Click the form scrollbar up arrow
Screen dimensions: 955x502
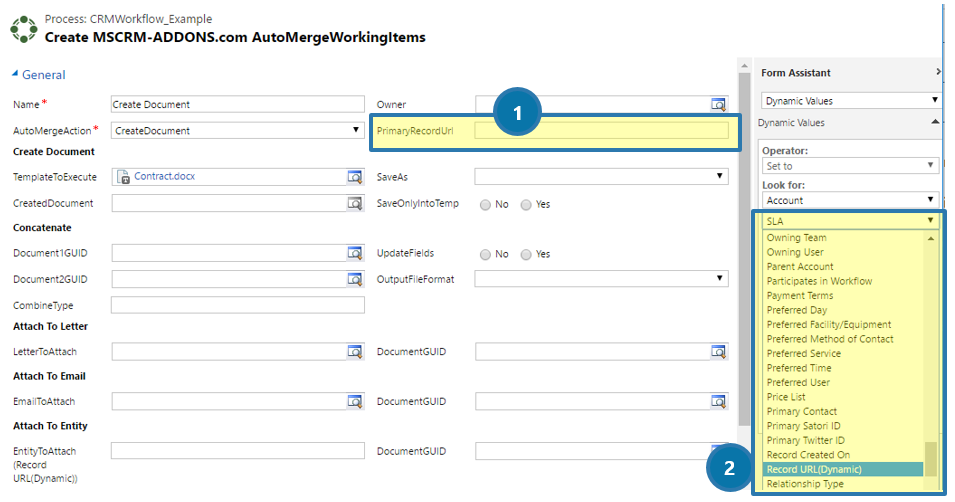point(744,65)
